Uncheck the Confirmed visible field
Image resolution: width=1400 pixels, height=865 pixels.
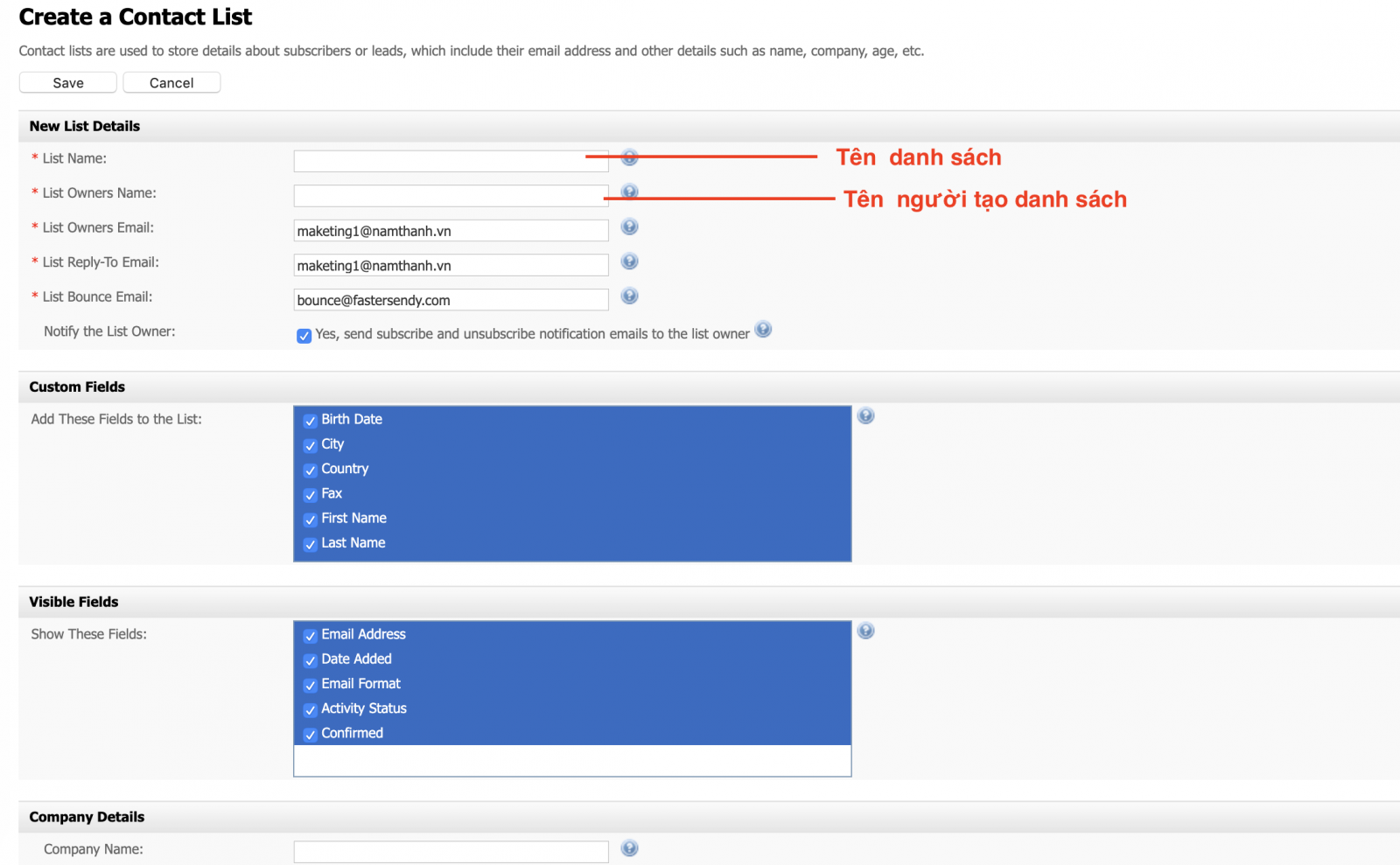coord(310,735)
